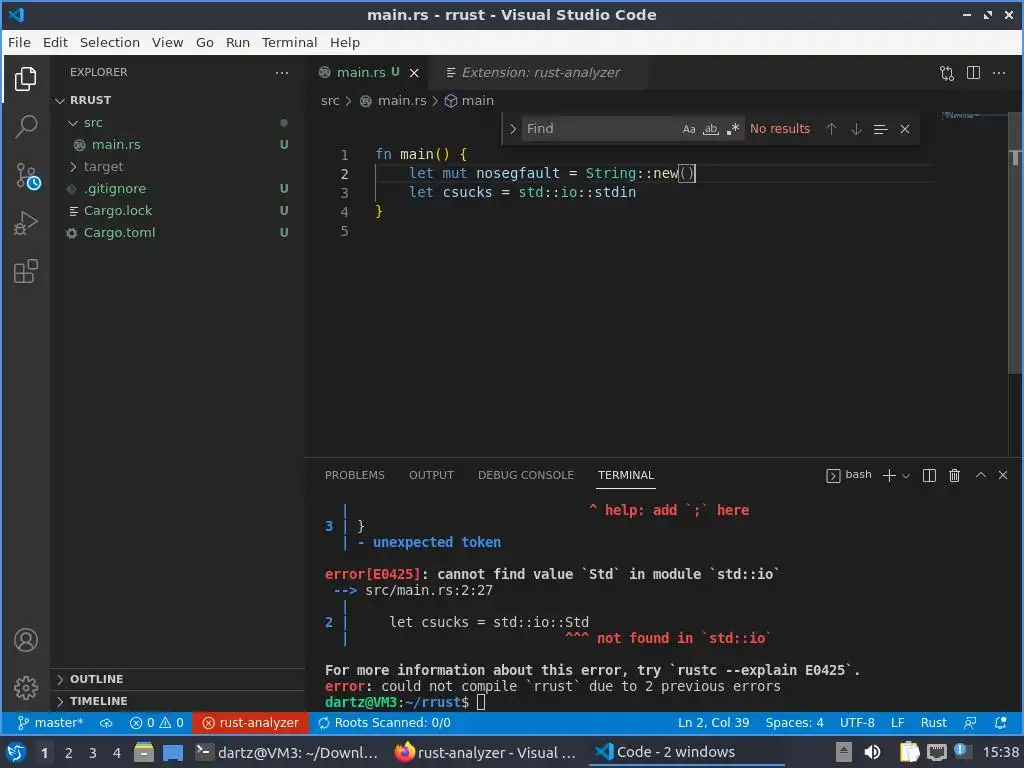The height and width of the screenshot is (768, 1024).
Task: Close the terminal panel
Action: coord(1003,475)
